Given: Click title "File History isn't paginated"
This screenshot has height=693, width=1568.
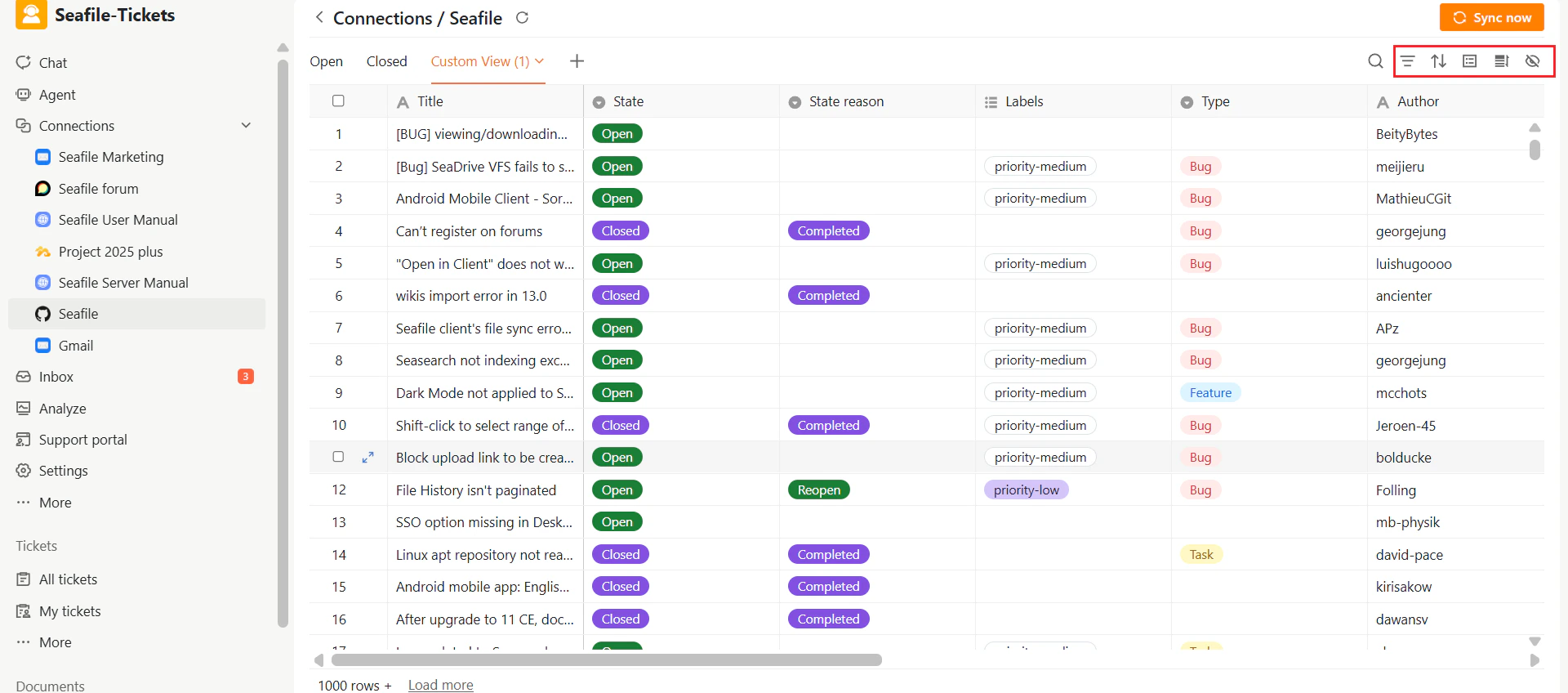Looking at the screenshot, I should pos(475,490).
